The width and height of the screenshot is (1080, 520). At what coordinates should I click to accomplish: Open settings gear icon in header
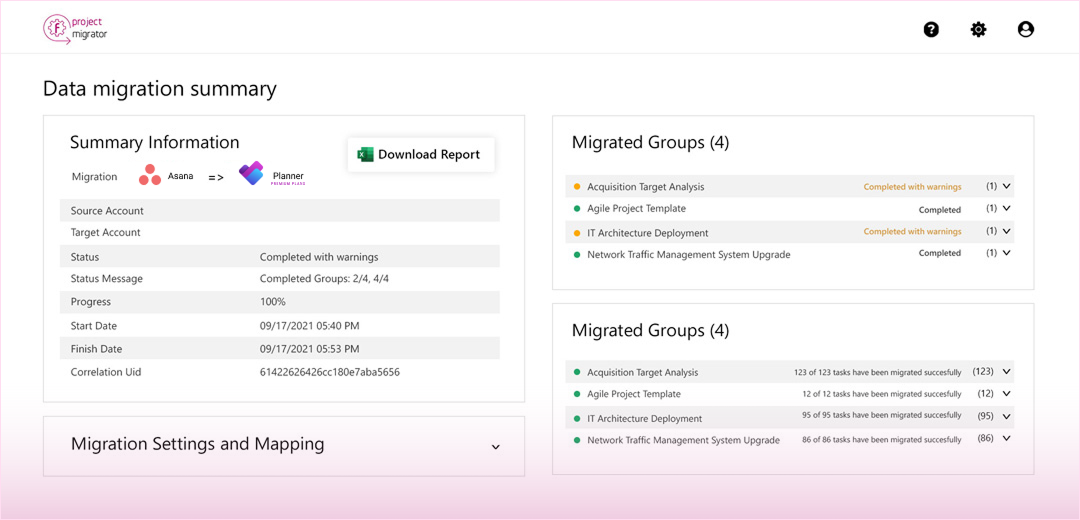pos(978,30)
